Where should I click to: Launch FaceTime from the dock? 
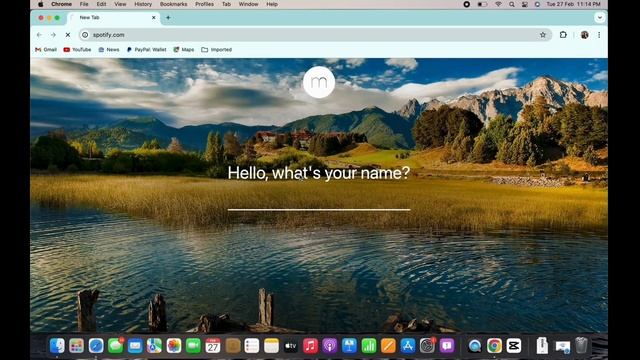(193, 346)
